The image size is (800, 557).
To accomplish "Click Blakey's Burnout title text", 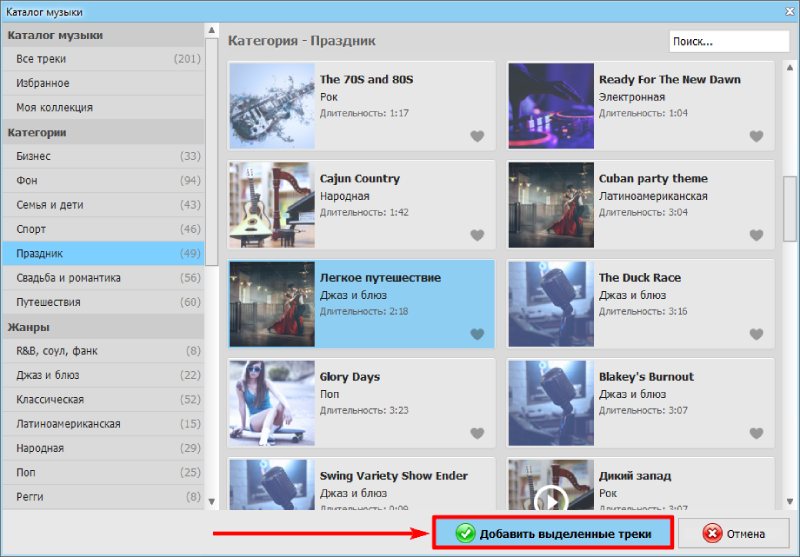I will click(646, 376).
